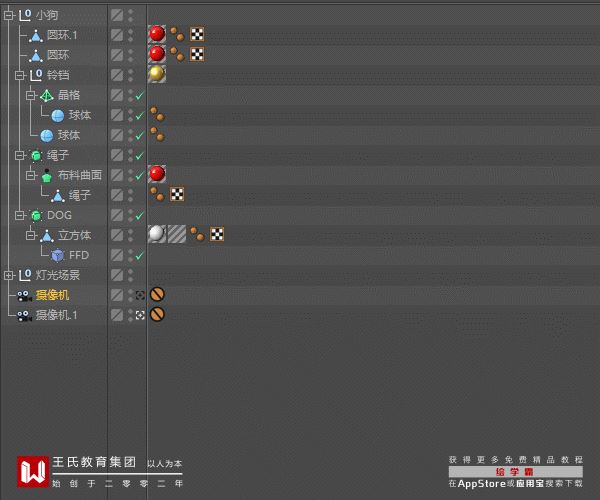This screenshot has width=600, height=500.
Task: Click UVW checkerboard tag on child 绳子 row
Action: click(177, 194)
